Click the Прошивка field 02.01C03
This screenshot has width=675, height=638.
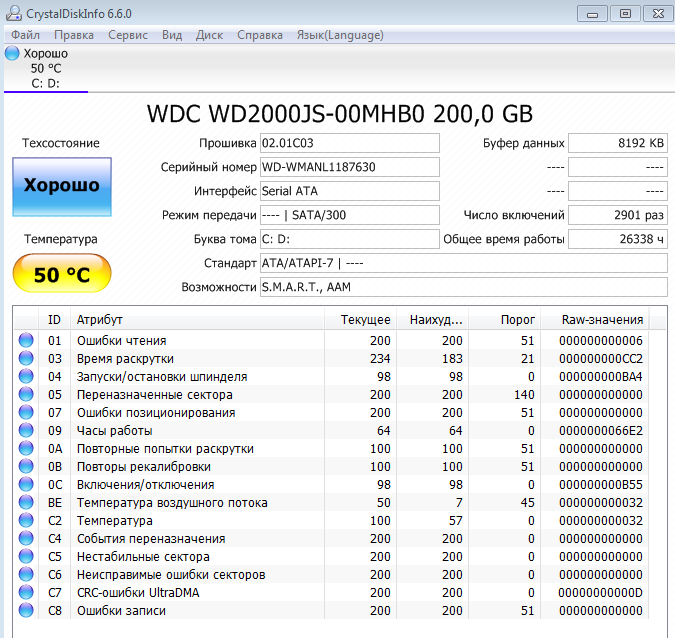pos(350,143)
